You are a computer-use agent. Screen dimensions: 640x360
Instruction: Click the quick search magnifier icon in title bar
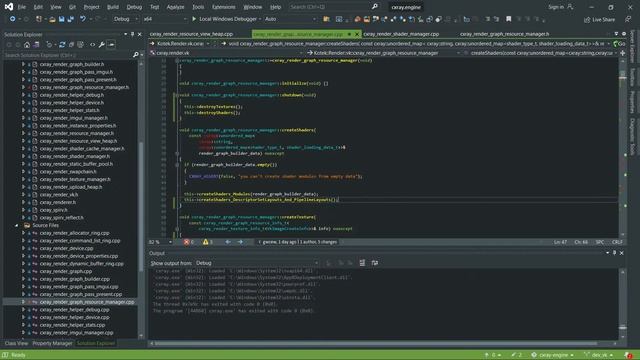pyautogui.click(x=375, y=7)
